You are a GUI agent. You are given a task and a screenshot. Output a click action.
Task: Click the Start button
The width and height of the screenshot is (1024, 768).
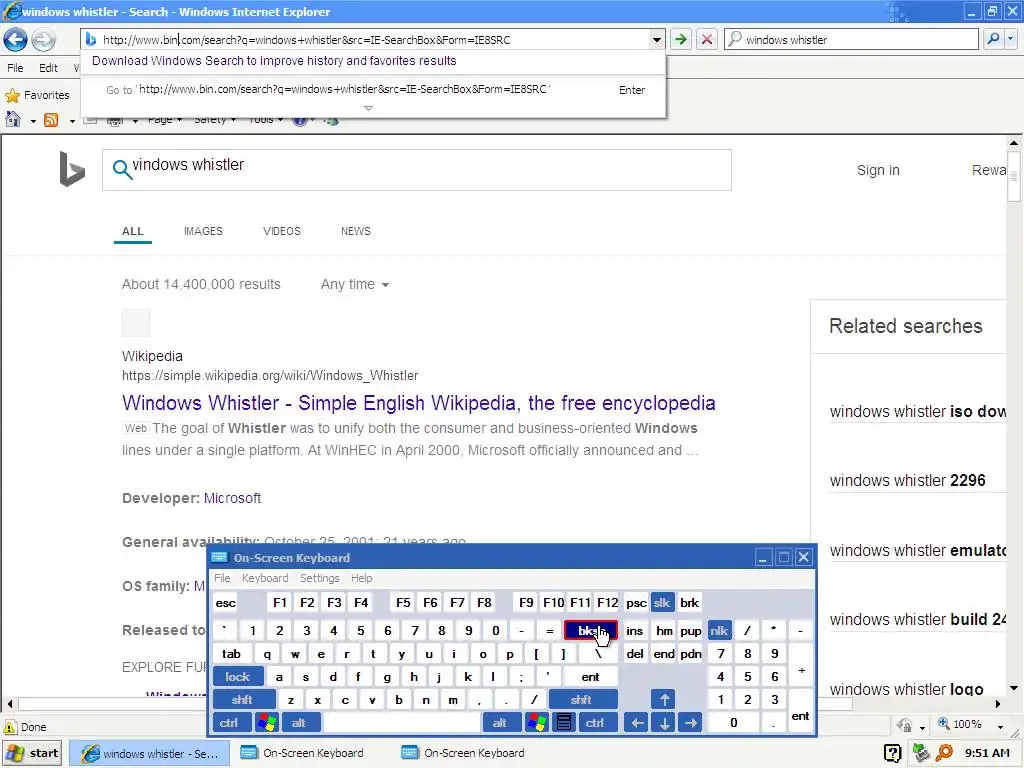pyautogui.click(x=32, y=754)
